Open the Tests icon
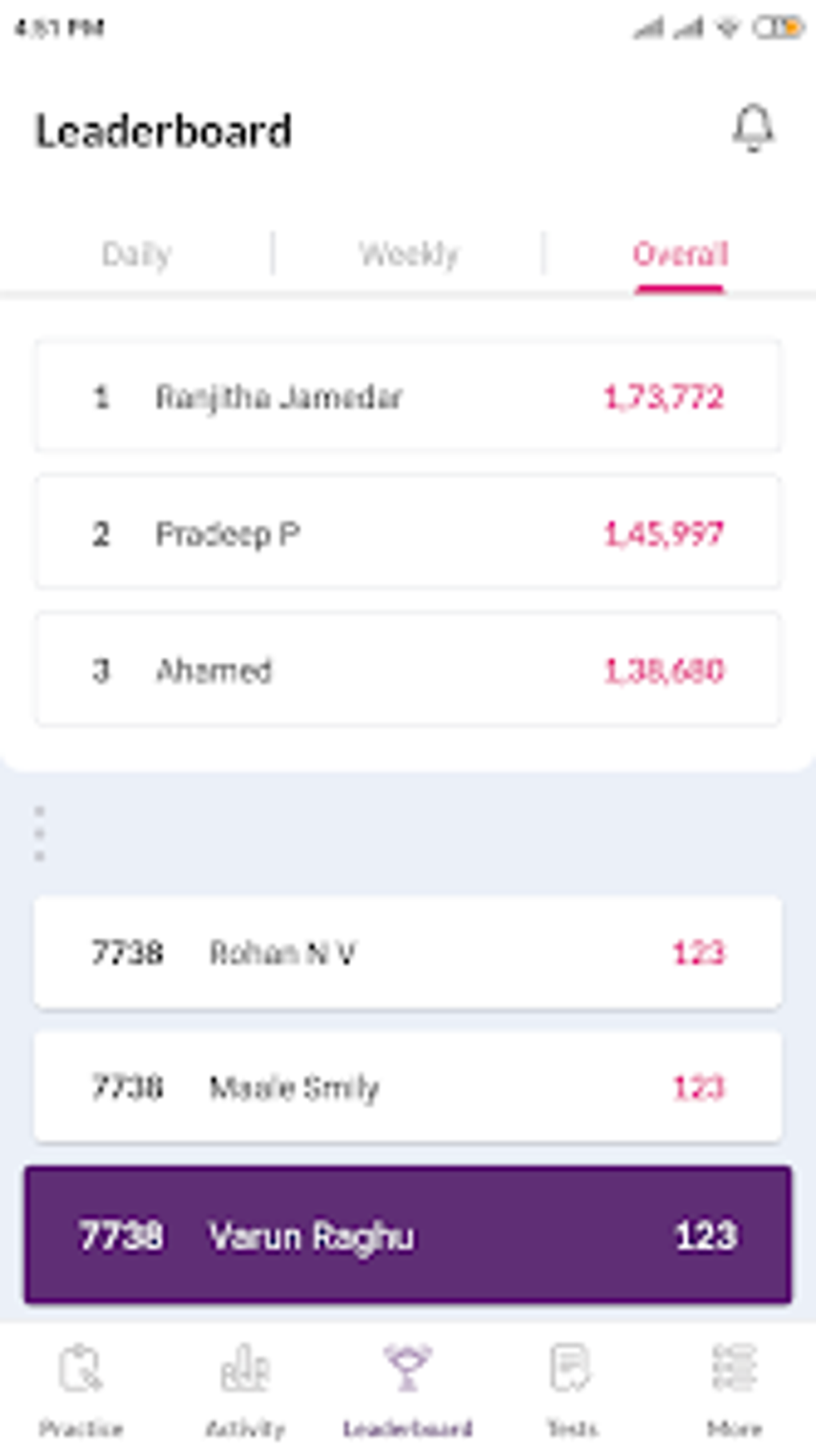This screenshot has width=816, height=1456. pos(570,1368)
